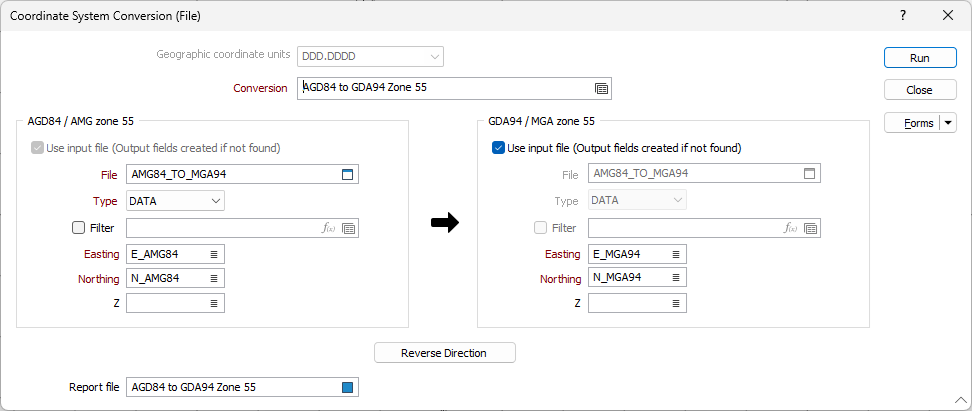Click the Report file blue icon

[x=347, y=387]
